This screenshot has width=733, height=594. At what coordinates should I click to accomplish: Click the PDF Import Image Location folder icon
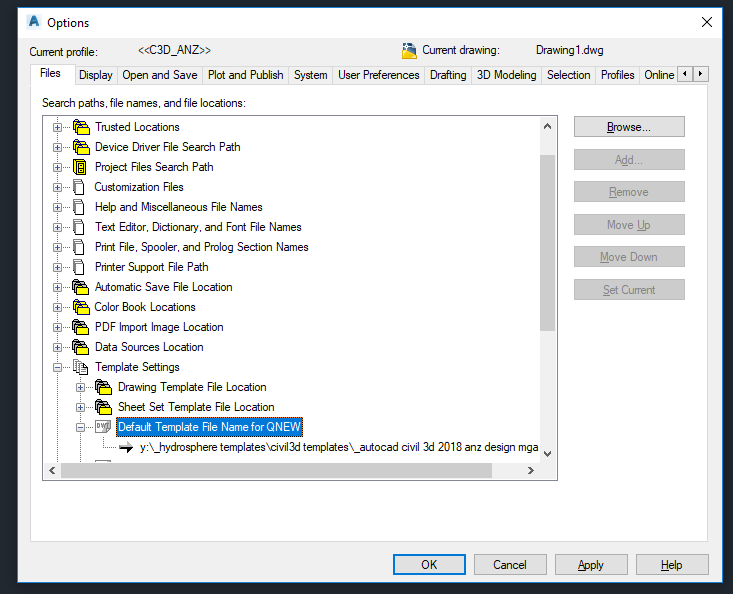click(81, 327)
